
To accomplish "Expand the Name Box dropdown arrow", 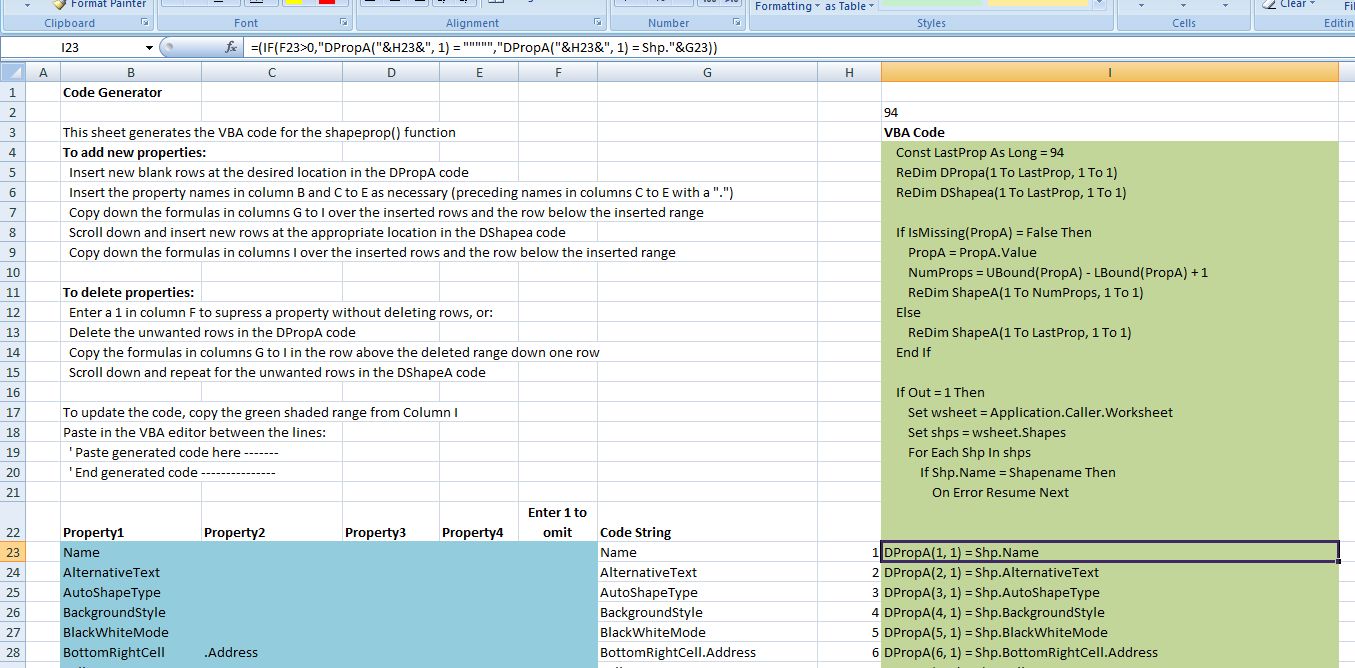I will tap(149, 47).
